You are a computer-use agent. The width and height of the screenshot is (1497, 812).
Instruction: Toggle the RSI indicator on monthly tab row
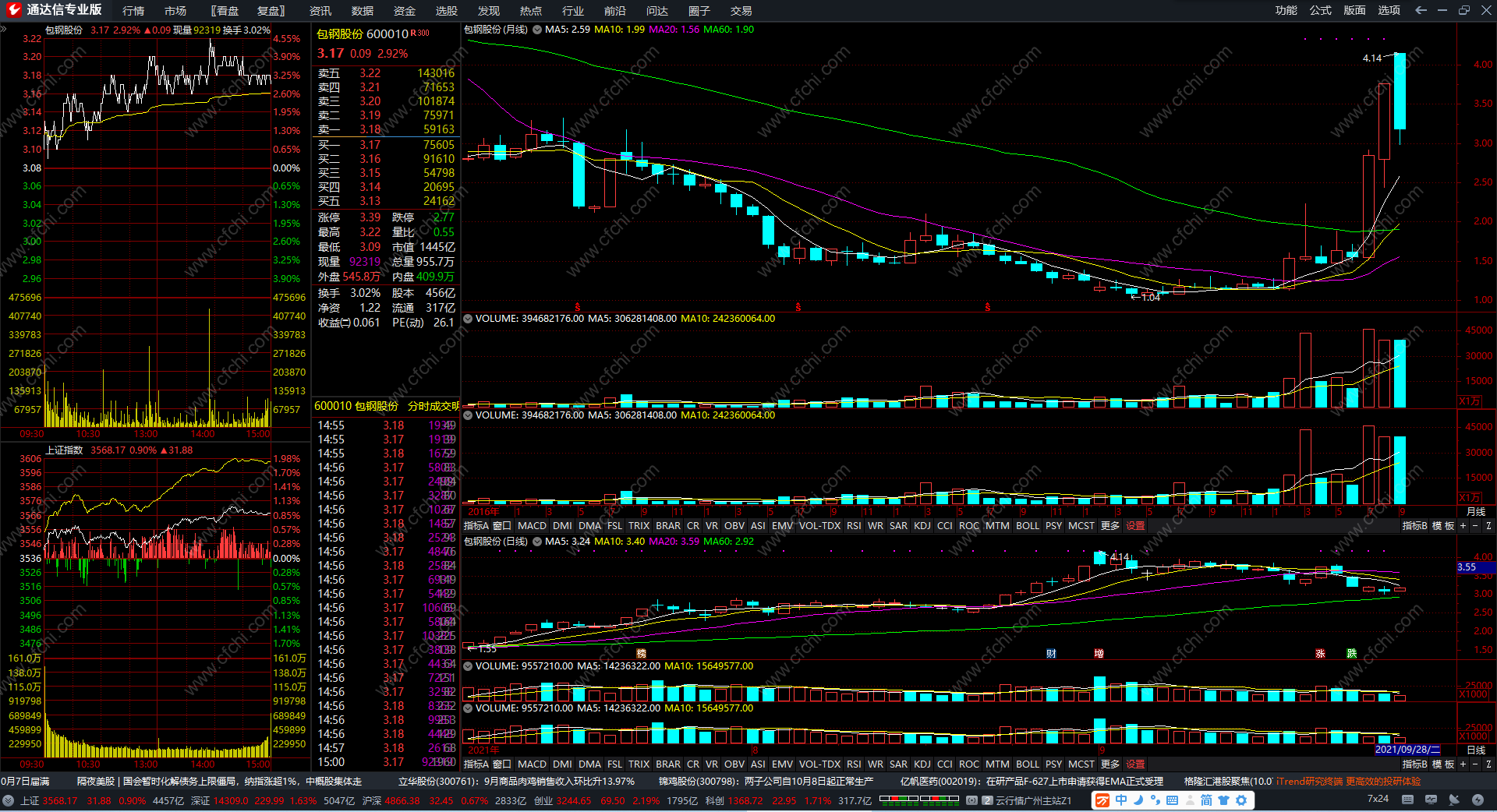click(x=854, y=526)
